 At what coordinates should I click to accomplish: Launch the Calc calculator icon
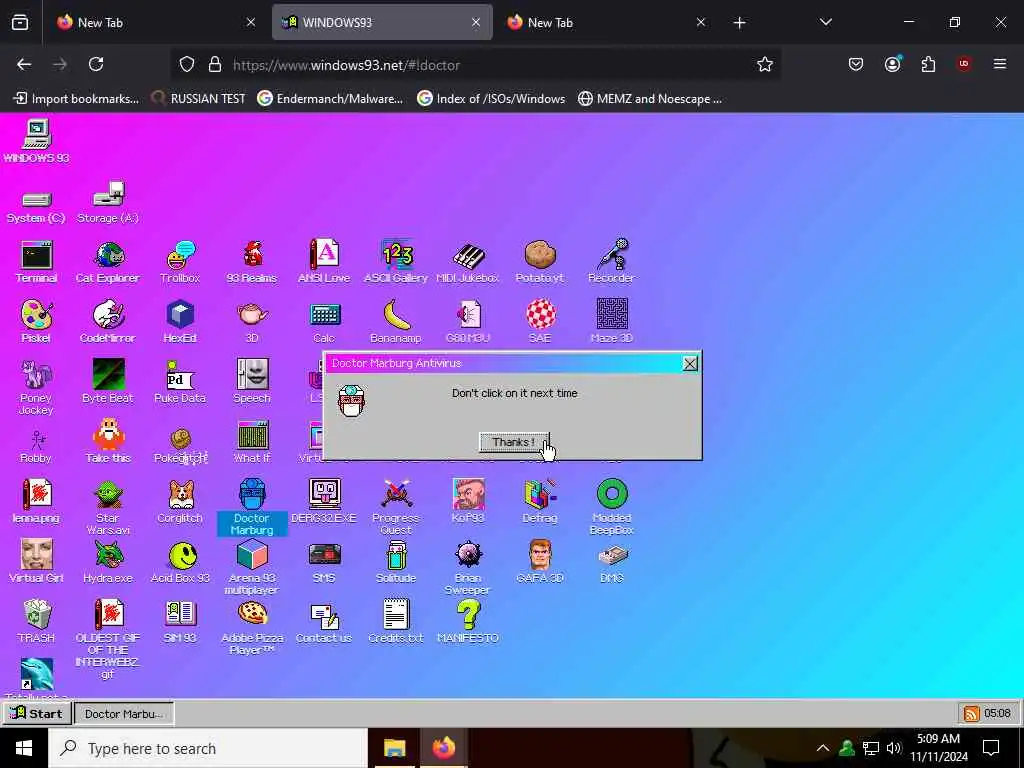coord(324,322)
